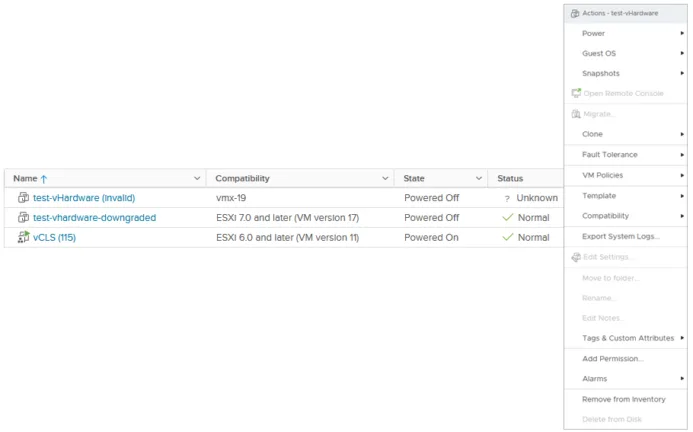Expand the Clone submenu arrow
The height and width of the screenshot is (432, 693).
(x=682, y=134)
